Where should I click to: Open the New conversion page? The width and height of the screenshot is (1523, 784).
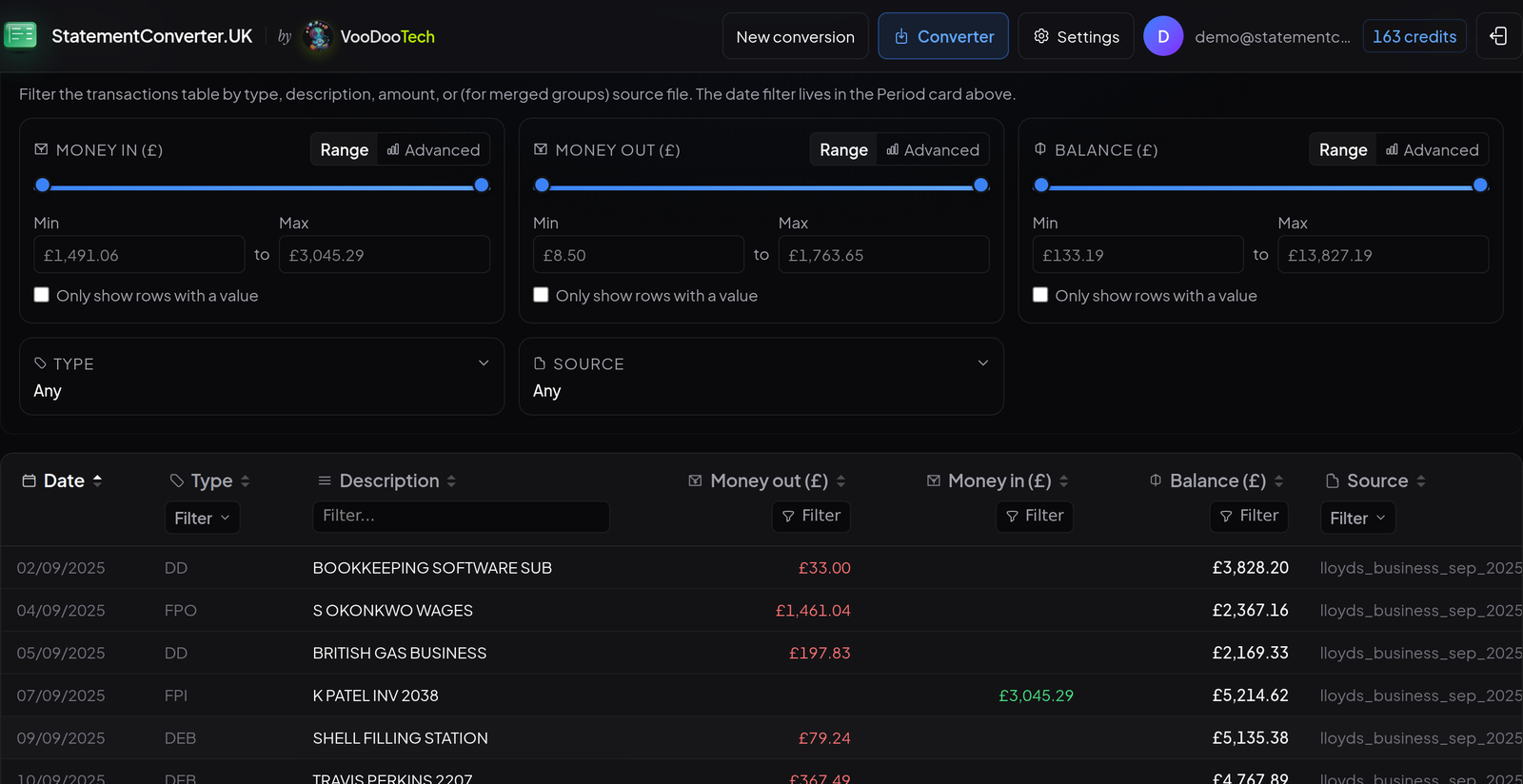(796, 36)
